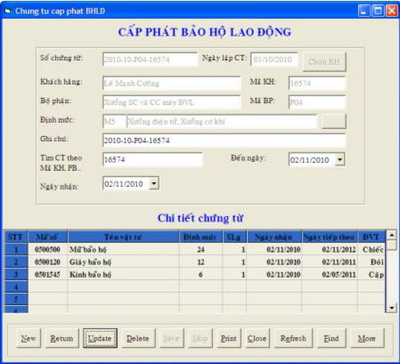Click next date 02/05/2011
The image size is (400, 364).
coord(330,274)
